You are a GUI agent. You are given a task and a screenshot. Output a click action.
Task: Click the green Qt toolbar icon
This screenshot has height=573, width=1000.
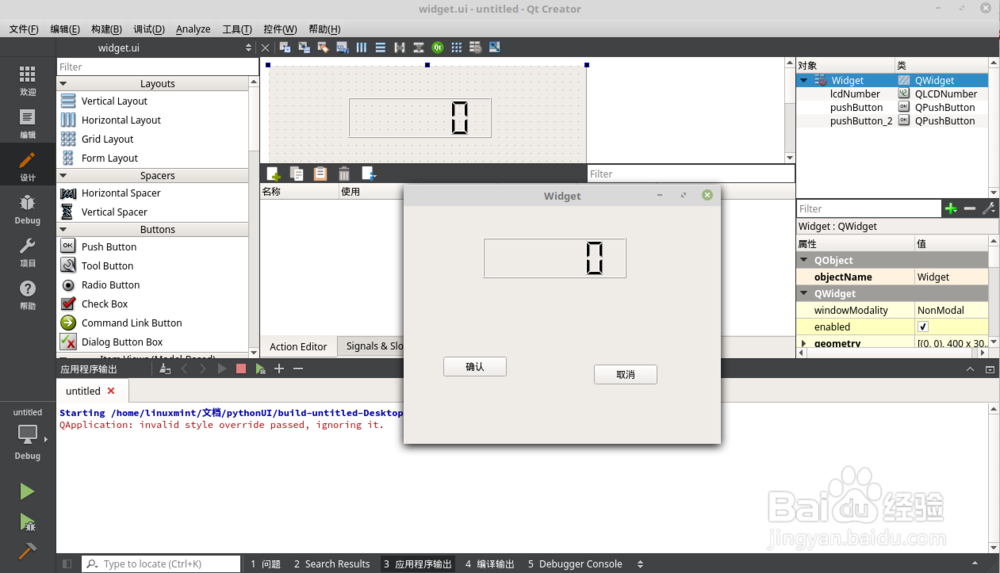[438, 47]
